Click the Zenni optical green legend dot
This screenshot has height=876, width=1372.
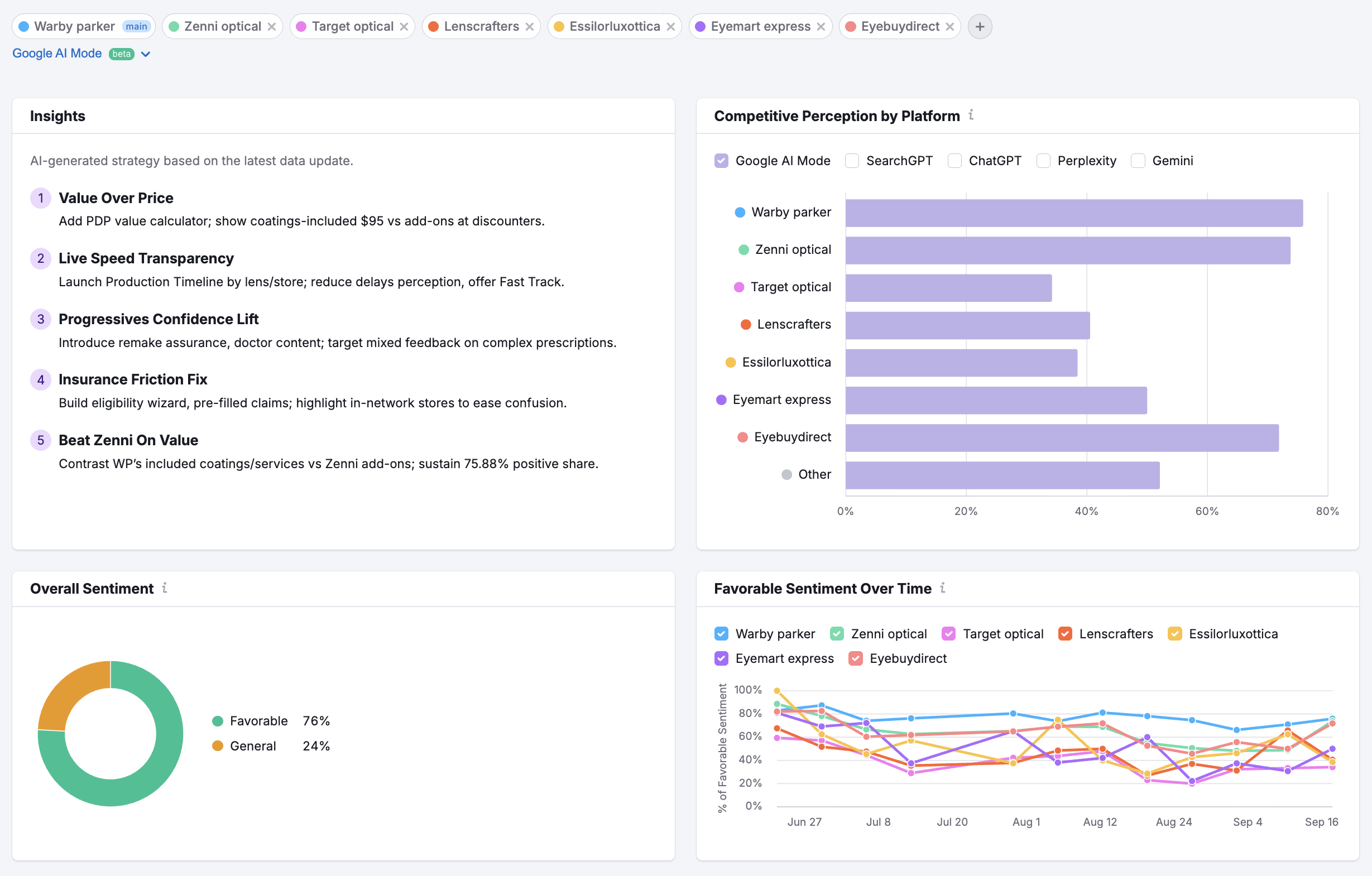point(743,249)
